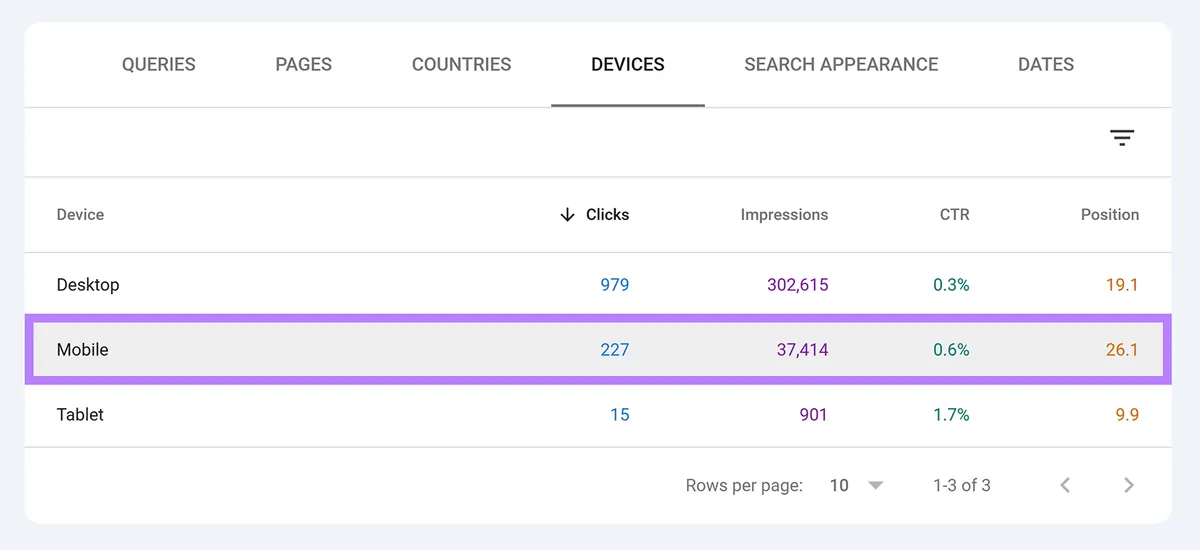Click the 1-3 of 3 pagination text

(x=962, y=485)
